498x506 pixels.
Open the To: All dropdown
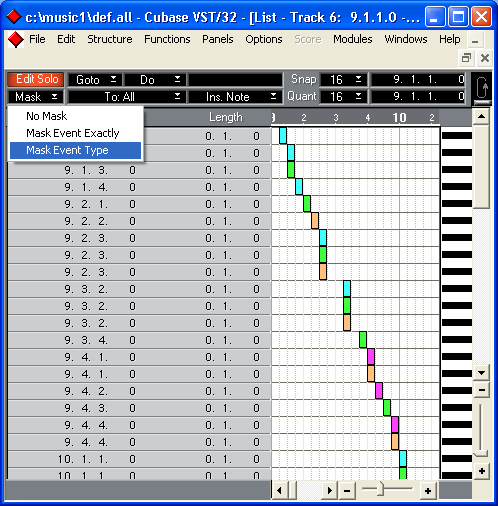pyautogui.click(x=127, y=97)
